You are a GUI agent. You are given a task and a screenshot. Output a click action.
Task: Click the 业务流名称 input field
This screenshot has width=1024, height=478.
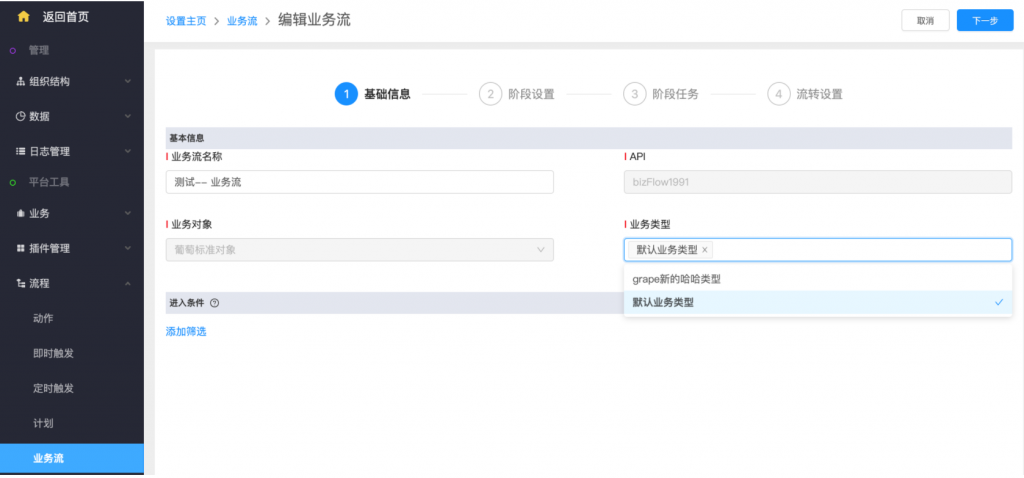click(359, 182)
